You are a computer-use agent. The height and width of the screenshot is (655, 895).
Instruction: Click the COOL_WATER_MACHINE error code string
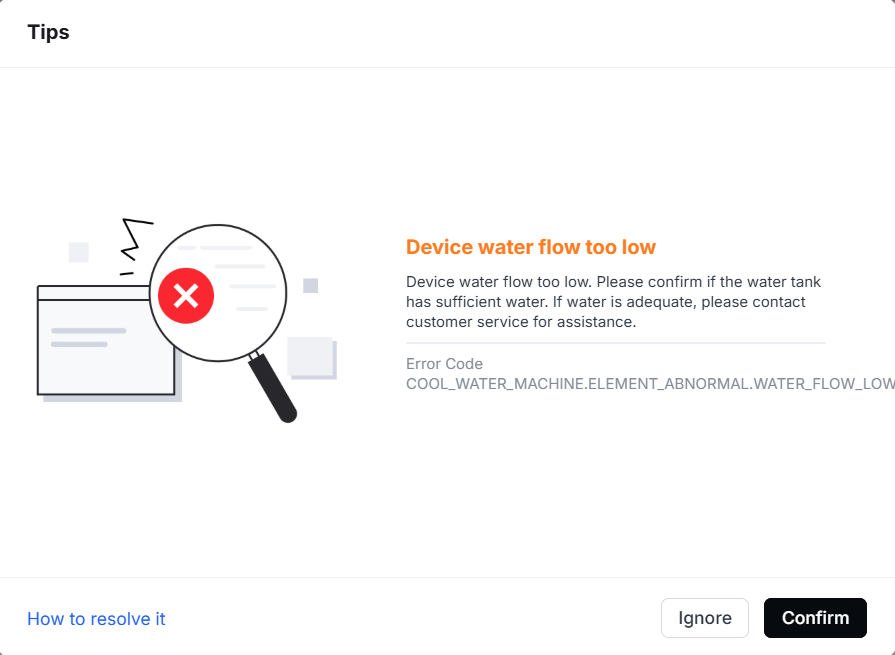(x=650, y=384)
